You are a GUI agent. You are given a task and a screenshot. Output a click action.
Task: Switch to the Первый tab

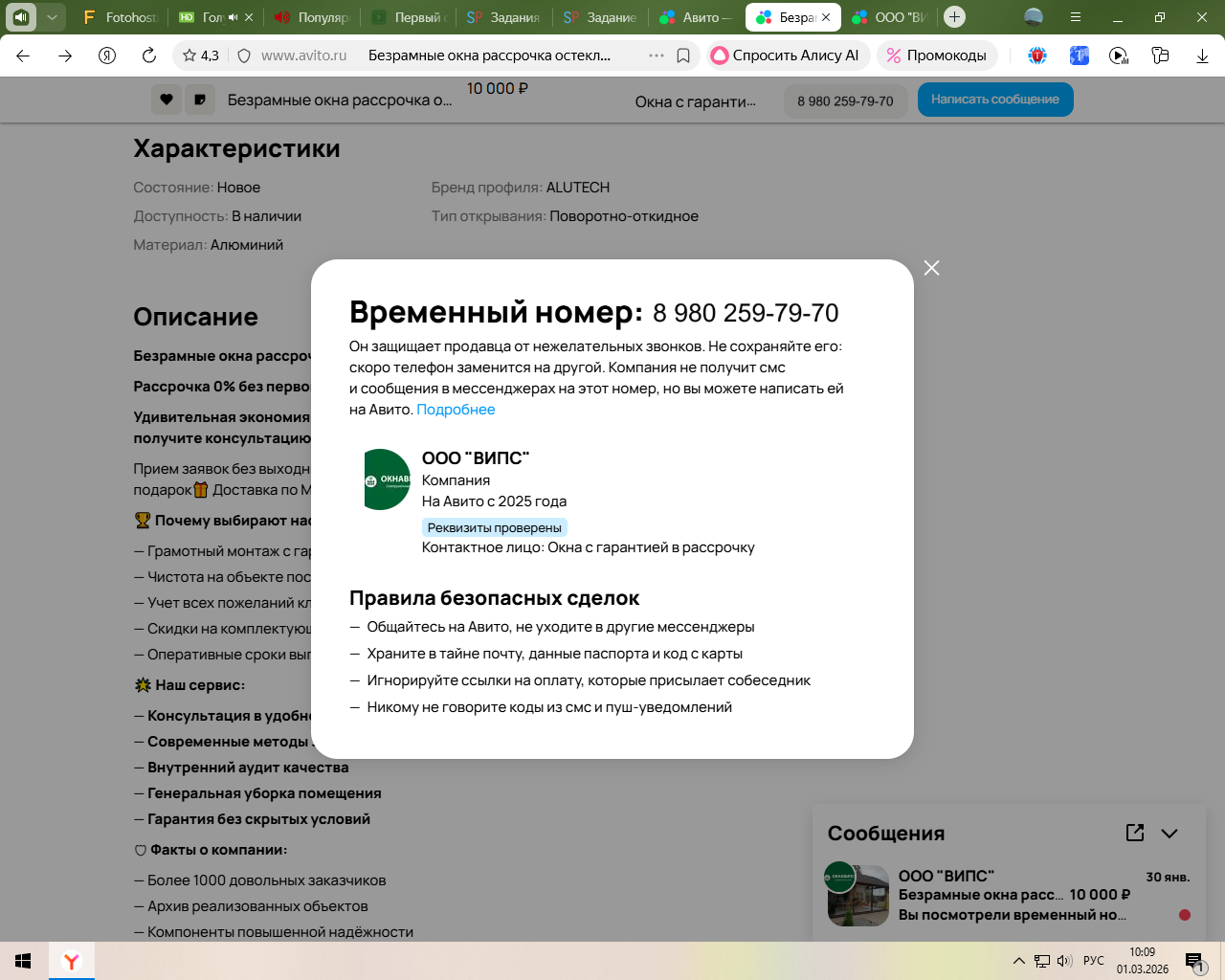click(409, 17)
